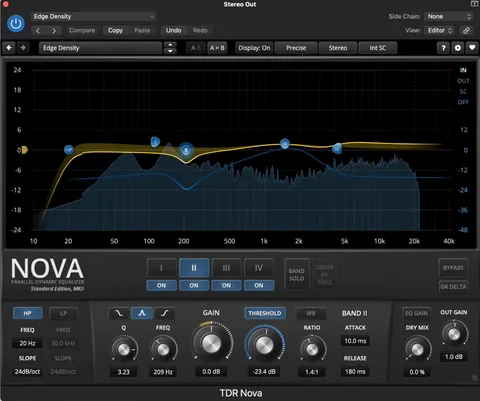Click the Compare button
The height and width of the screenshot is (401, 480).
click(82, 31)
